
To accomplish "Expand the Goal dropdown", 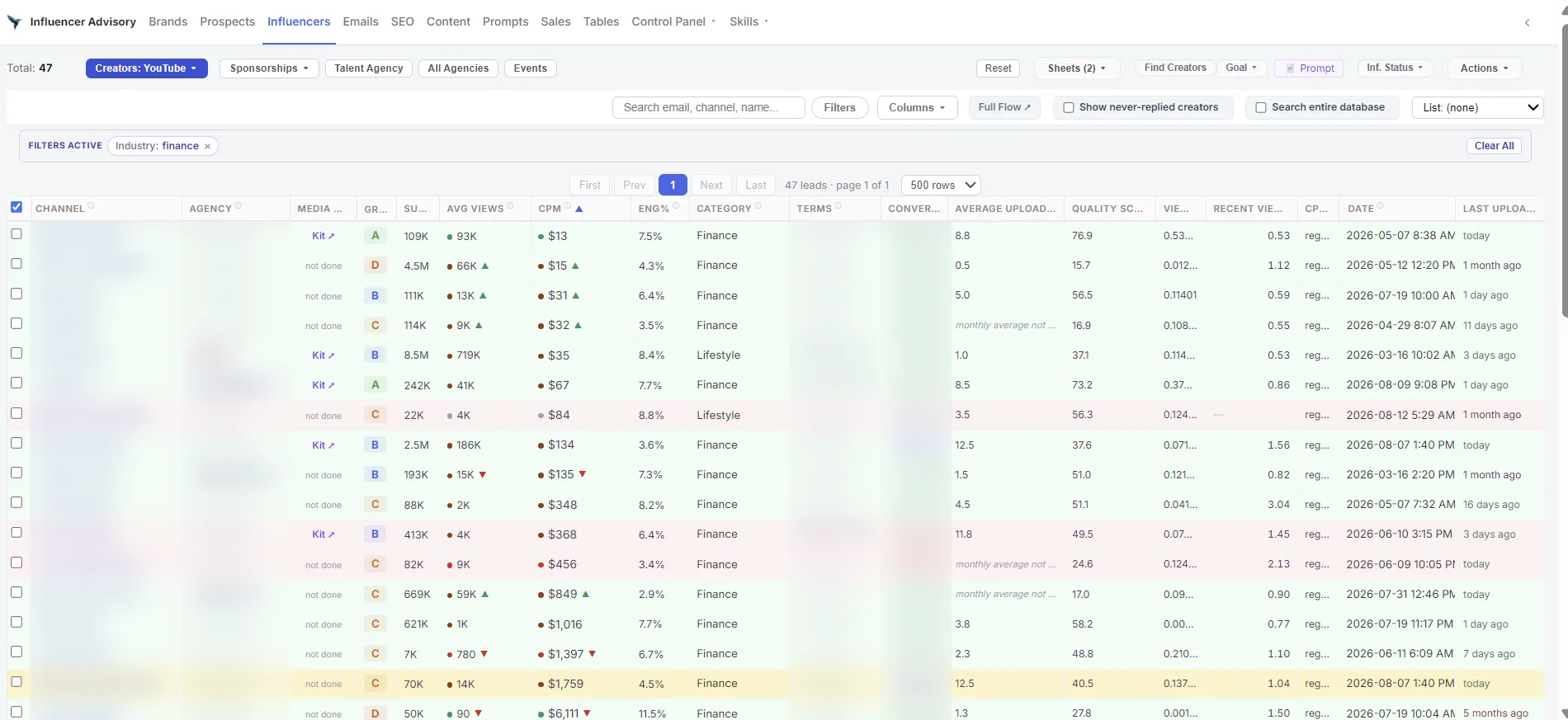I will 1241,68.
